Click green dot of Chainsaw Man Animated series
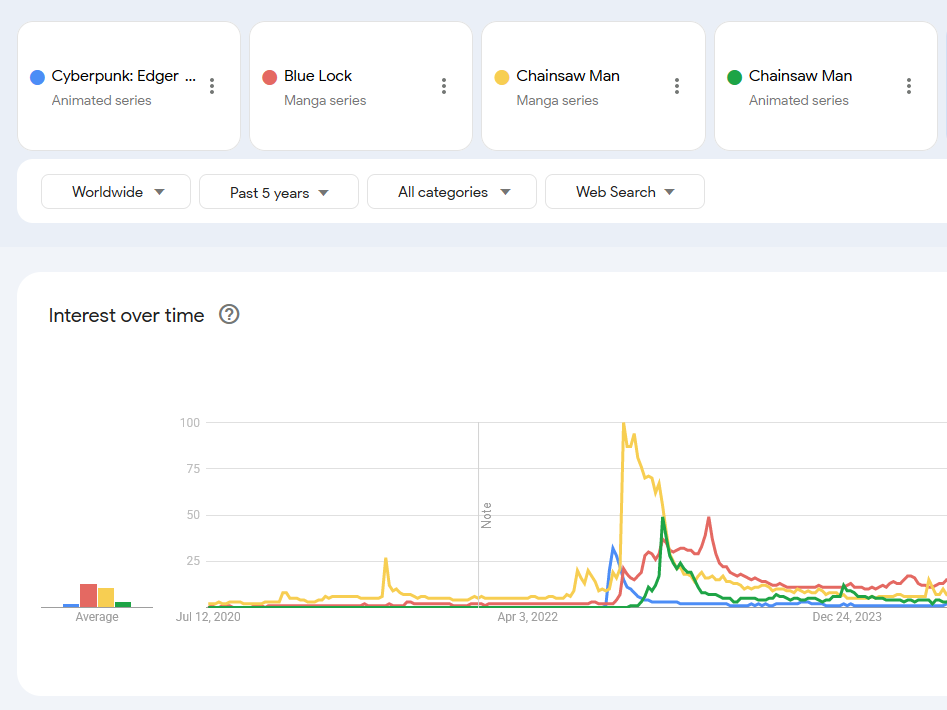Screen dimensions: 947x710 (x=734, y=77)
